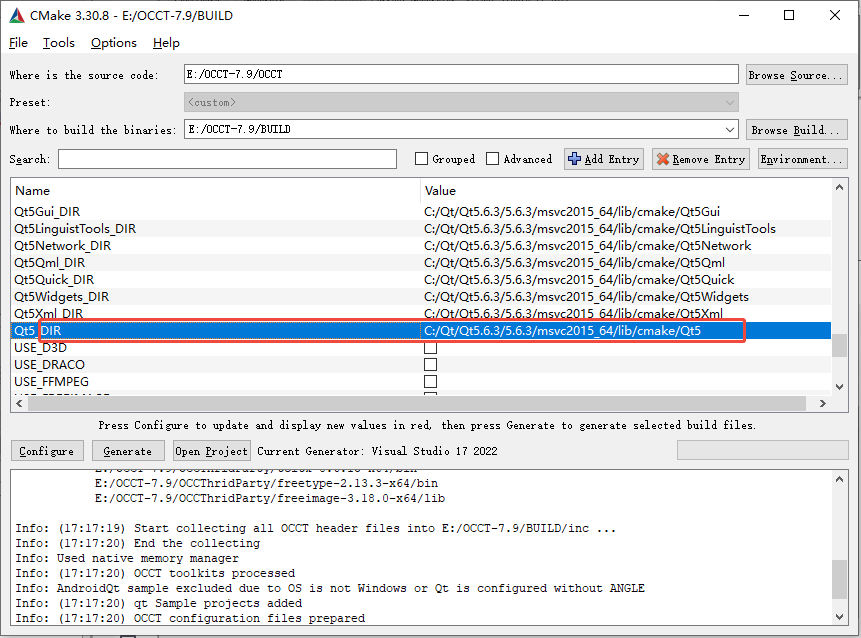Enable the USE_D3D checkbox

coord(430,348)
